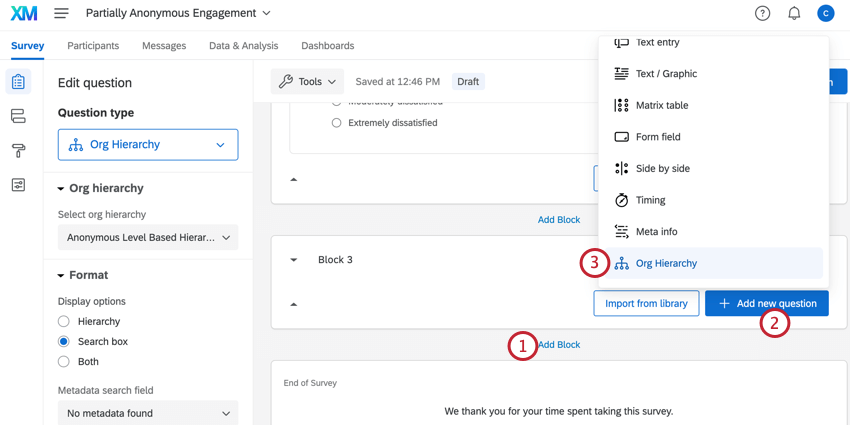Open the Survey options sidebar icon
850x425 pixels.
point(18,185)
